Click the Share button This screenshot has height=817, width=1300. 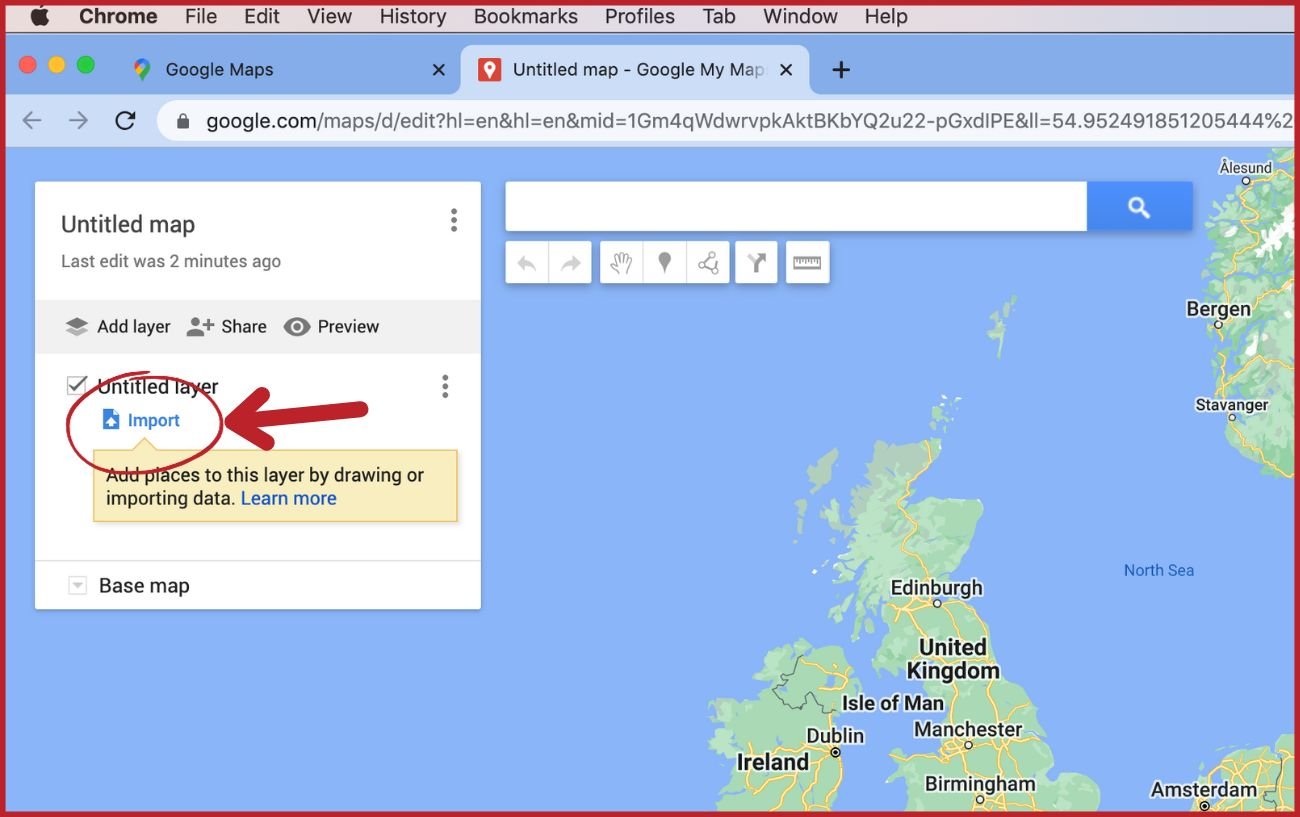click(227, 326)
